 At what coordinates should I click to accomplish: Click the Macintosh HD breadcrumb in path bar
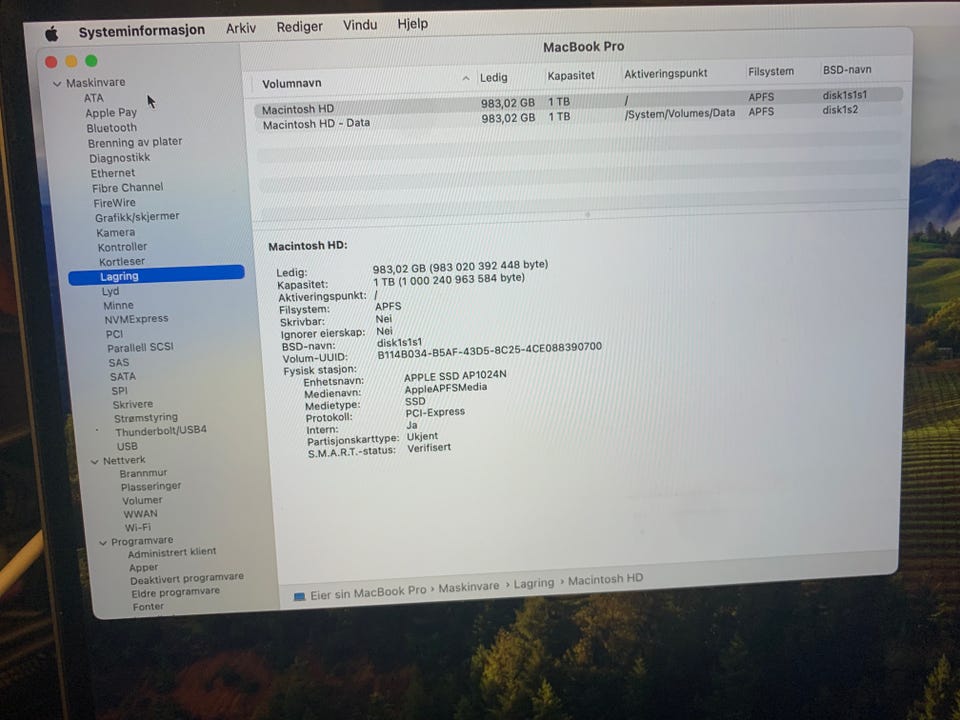tap(605, 579)
